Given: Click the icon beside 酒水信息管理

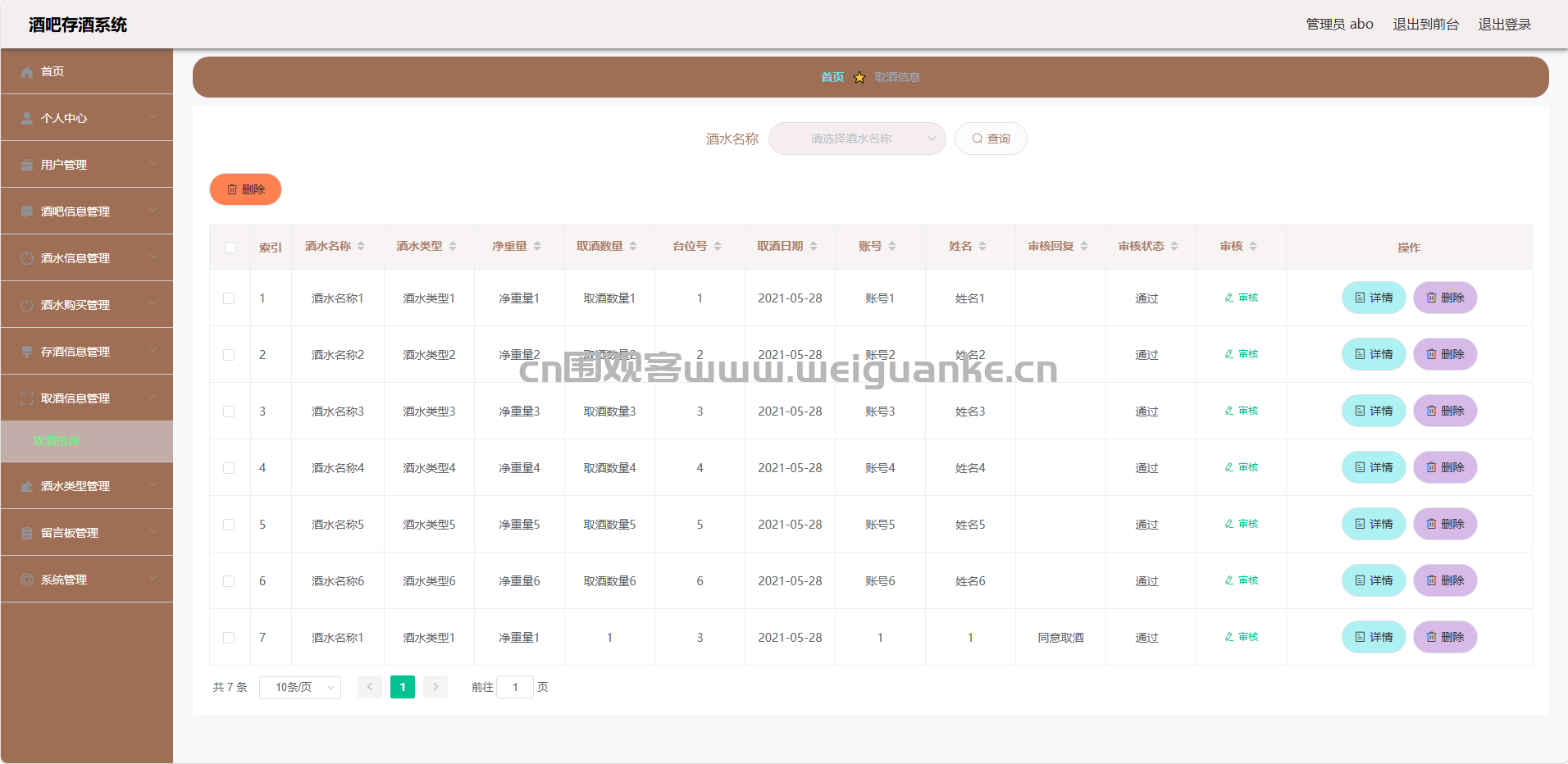Looking at the screenshot, I should click(x=27, y=259).
